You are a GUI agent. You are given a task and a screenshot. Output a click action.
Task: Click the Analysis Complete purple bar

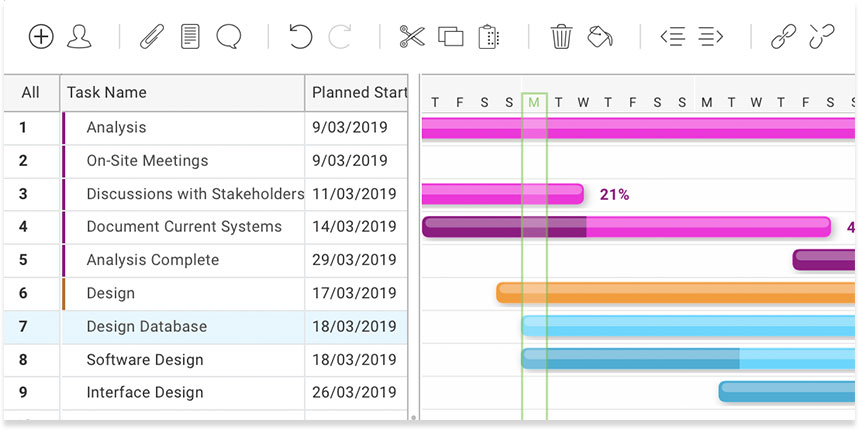click(x=823, y=260)
